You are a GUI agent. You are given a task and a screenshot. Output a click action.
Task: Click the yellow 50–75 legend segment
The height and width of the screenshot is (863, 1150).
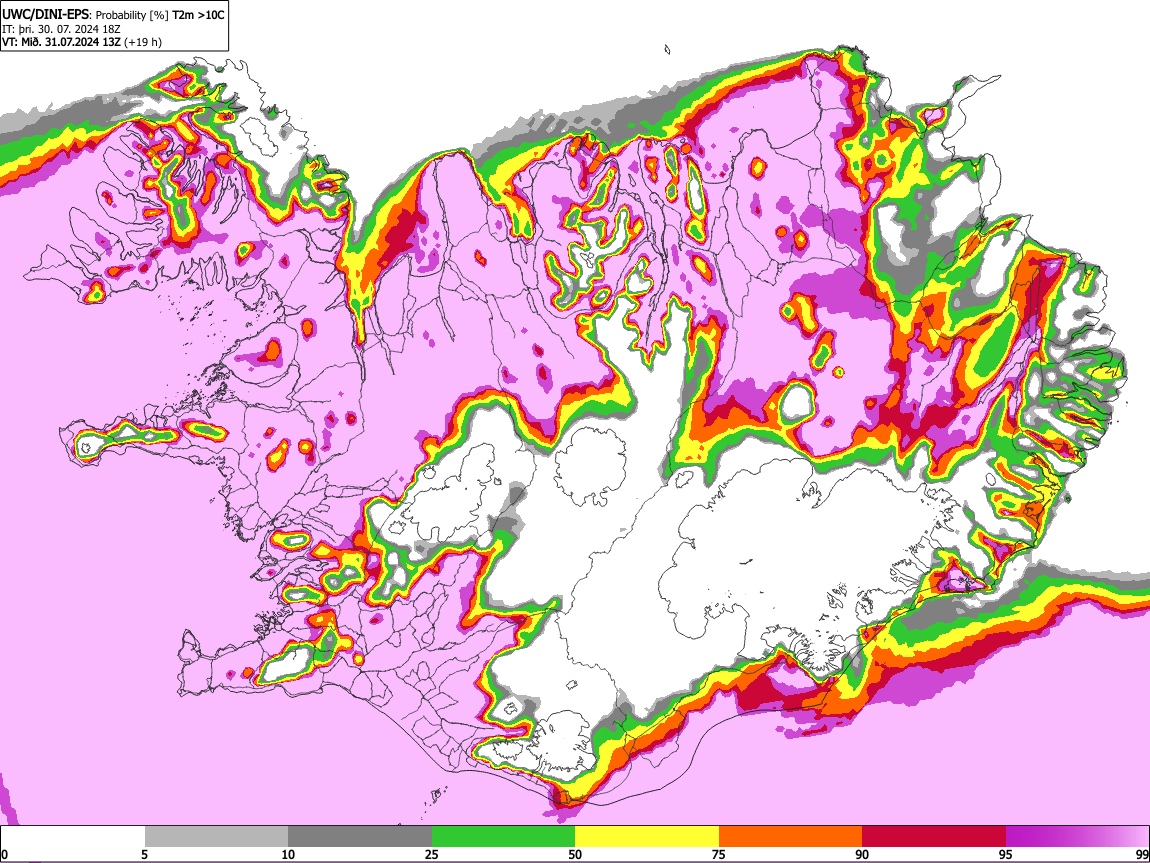[647, 837]
